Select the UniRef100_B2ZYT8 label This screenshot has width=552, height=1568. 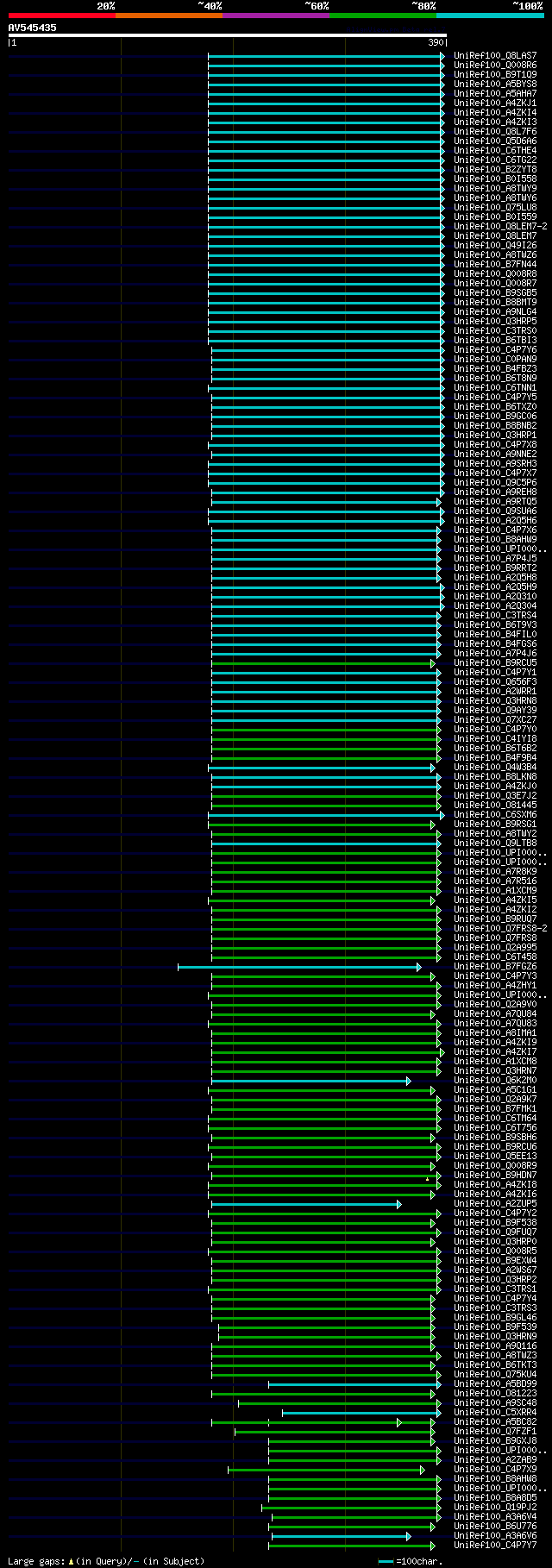495,170
